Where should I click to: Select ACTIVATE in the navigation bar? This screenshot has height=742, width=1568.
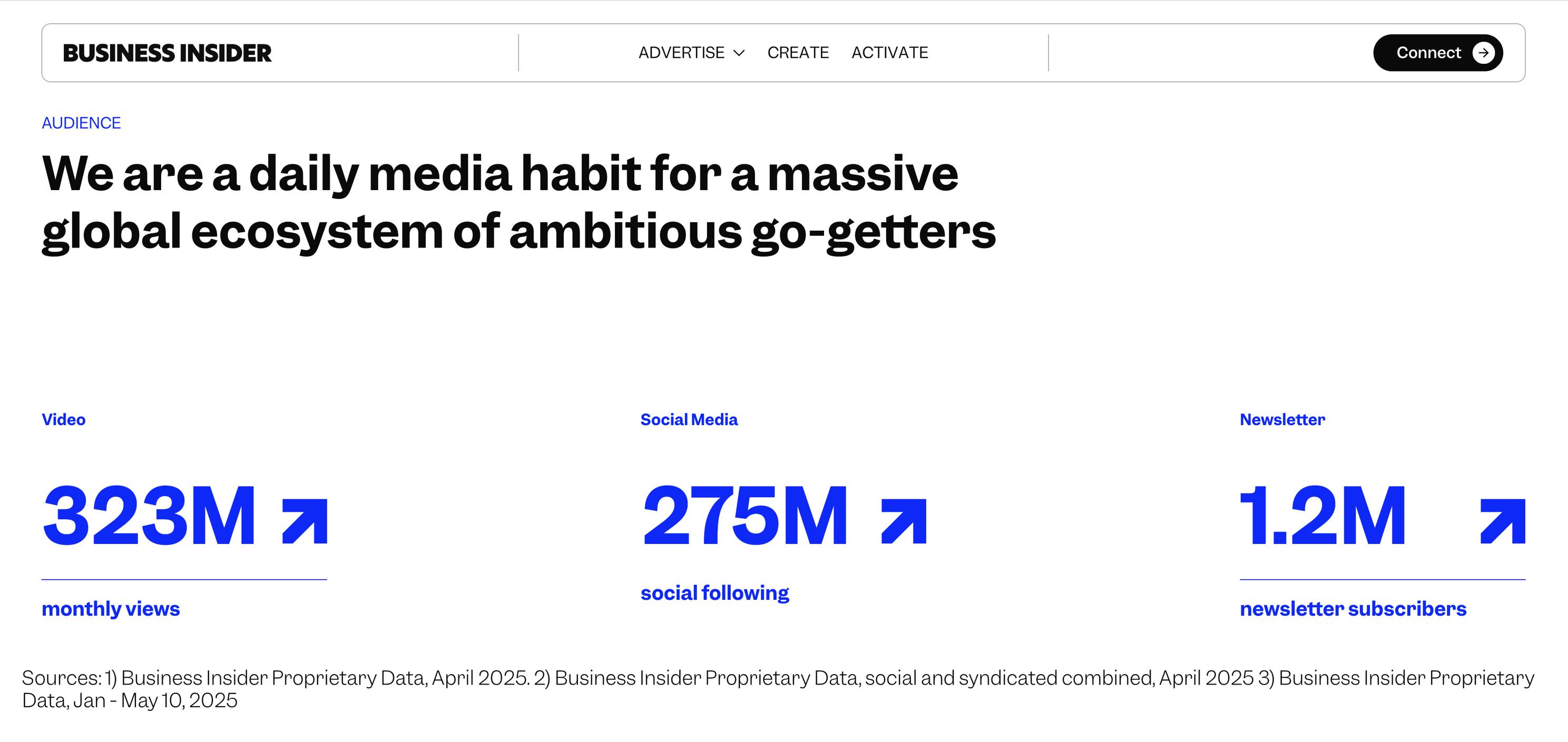889,53
